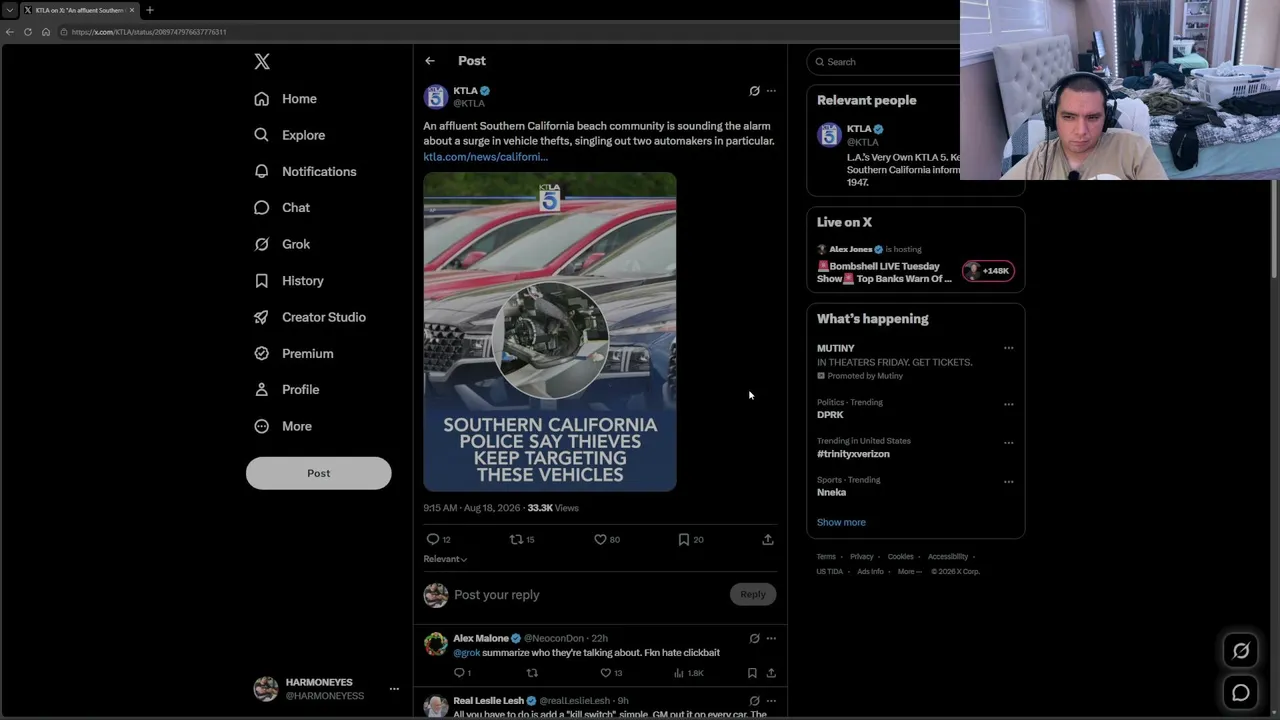Open the floating Grok button
1280x720 pixels.
1241,651
